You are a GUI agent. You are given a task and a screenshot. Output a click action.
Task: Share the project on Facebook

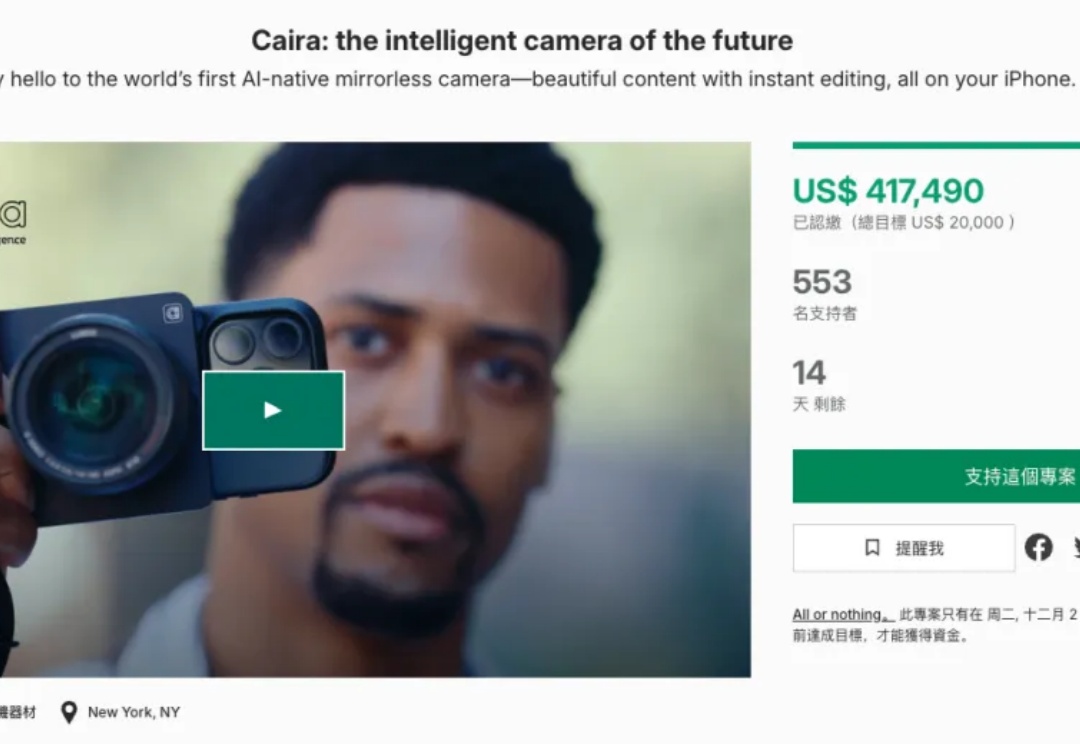coord(1038,548)
